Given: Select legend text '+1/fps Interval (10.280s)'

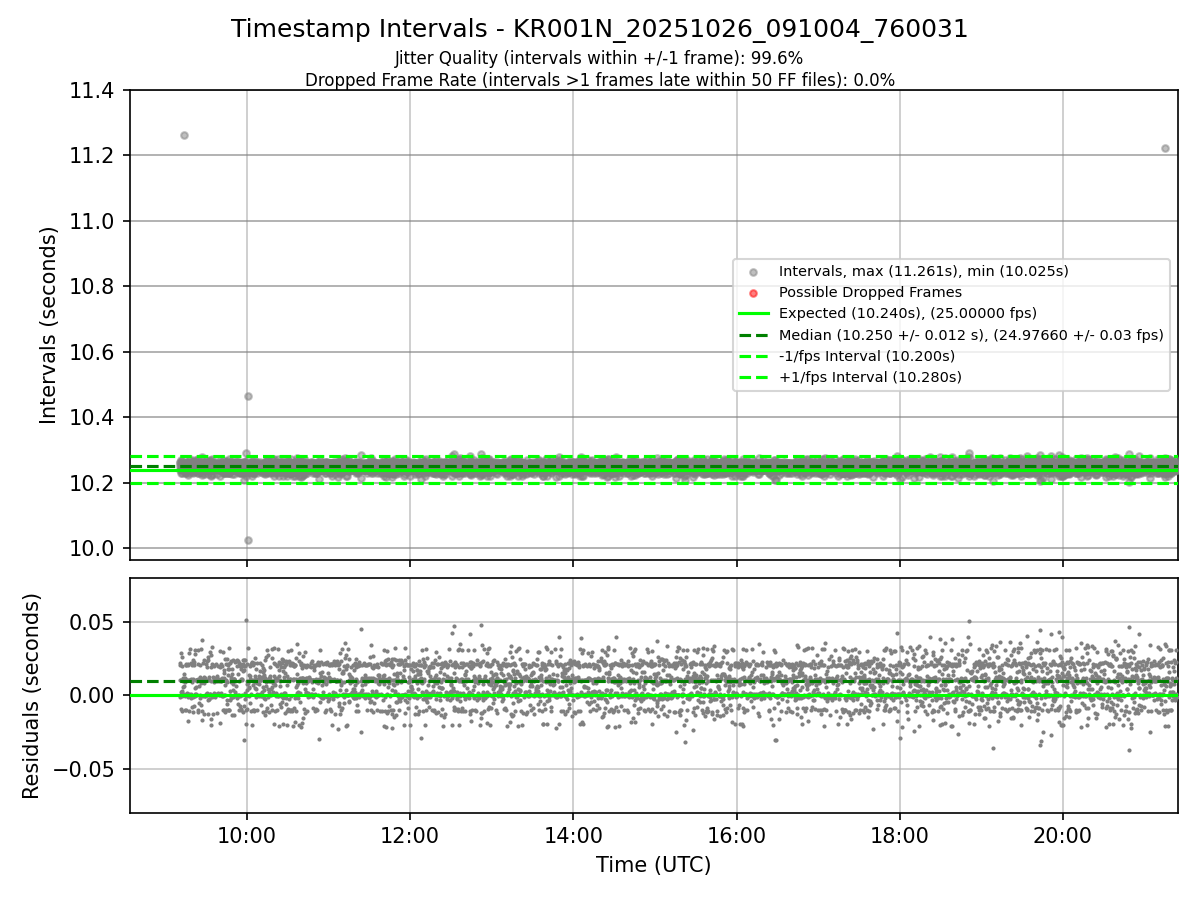Looking at the screenshot, I should coord(870,377).
